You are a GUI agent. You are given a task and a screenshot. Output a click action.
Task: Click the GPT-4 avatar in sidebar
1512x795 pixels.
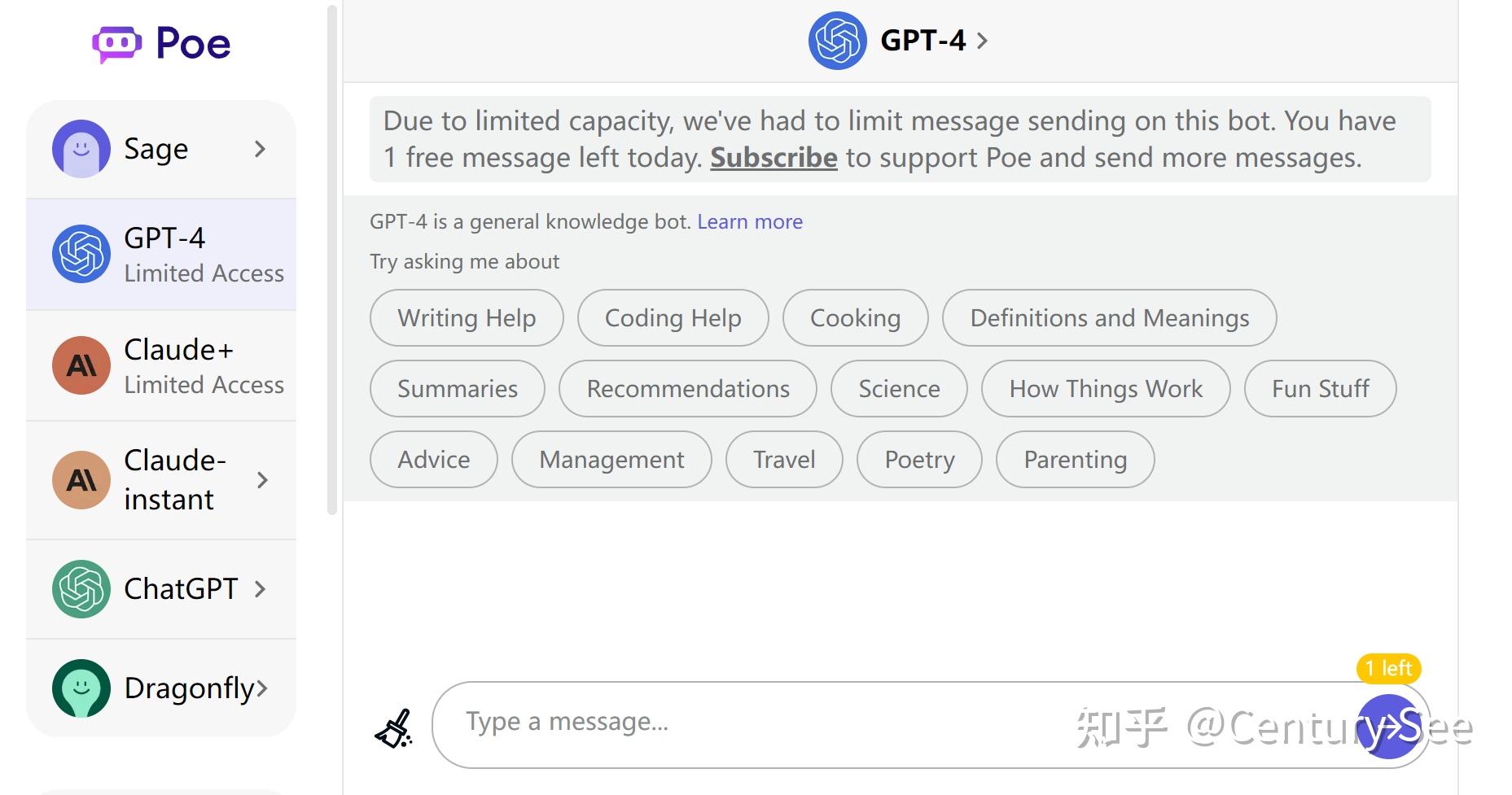(x=81, y=254)
